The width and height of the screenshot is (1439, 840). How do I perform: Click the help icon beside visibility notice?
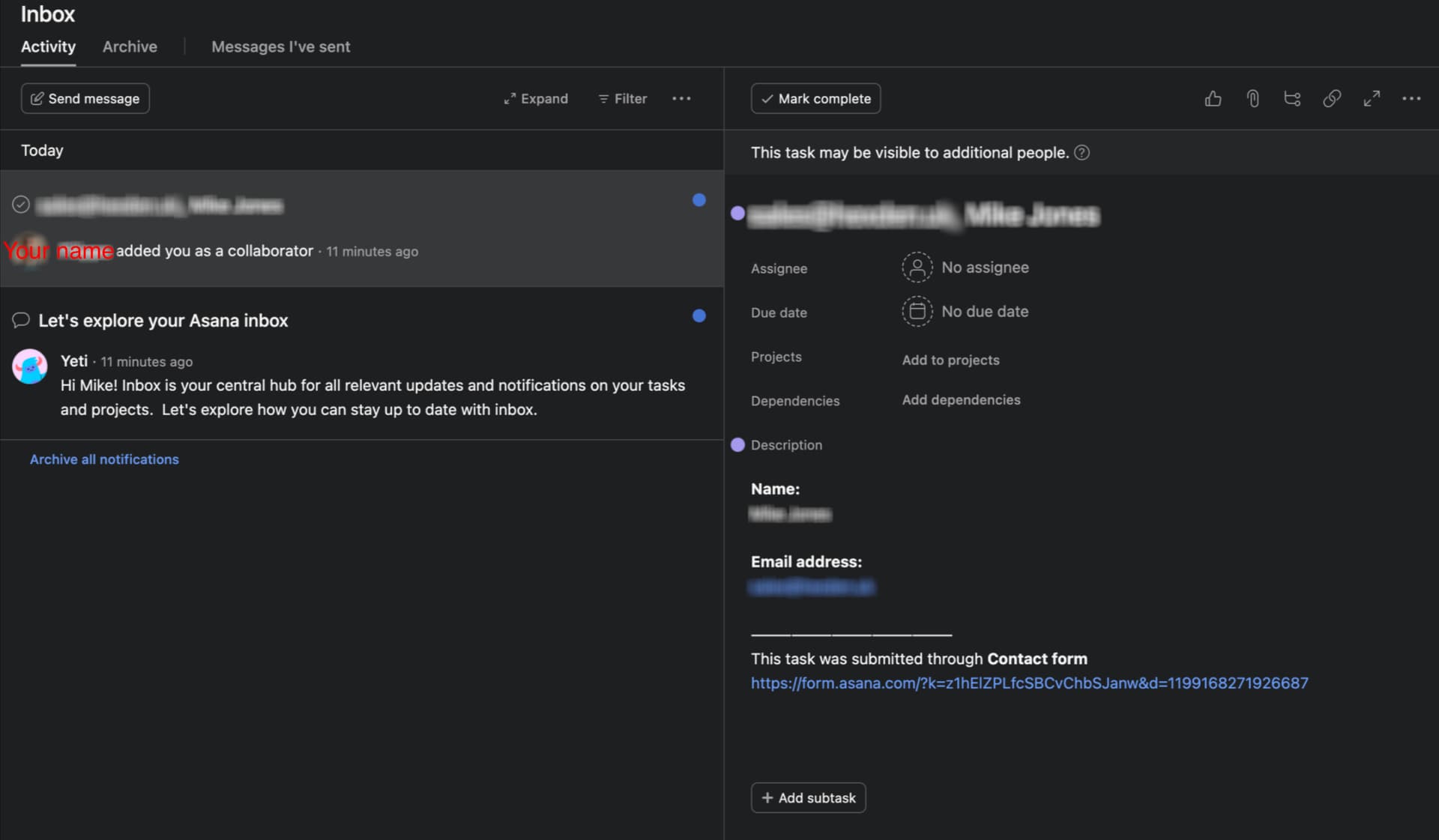coord(1081,153)
